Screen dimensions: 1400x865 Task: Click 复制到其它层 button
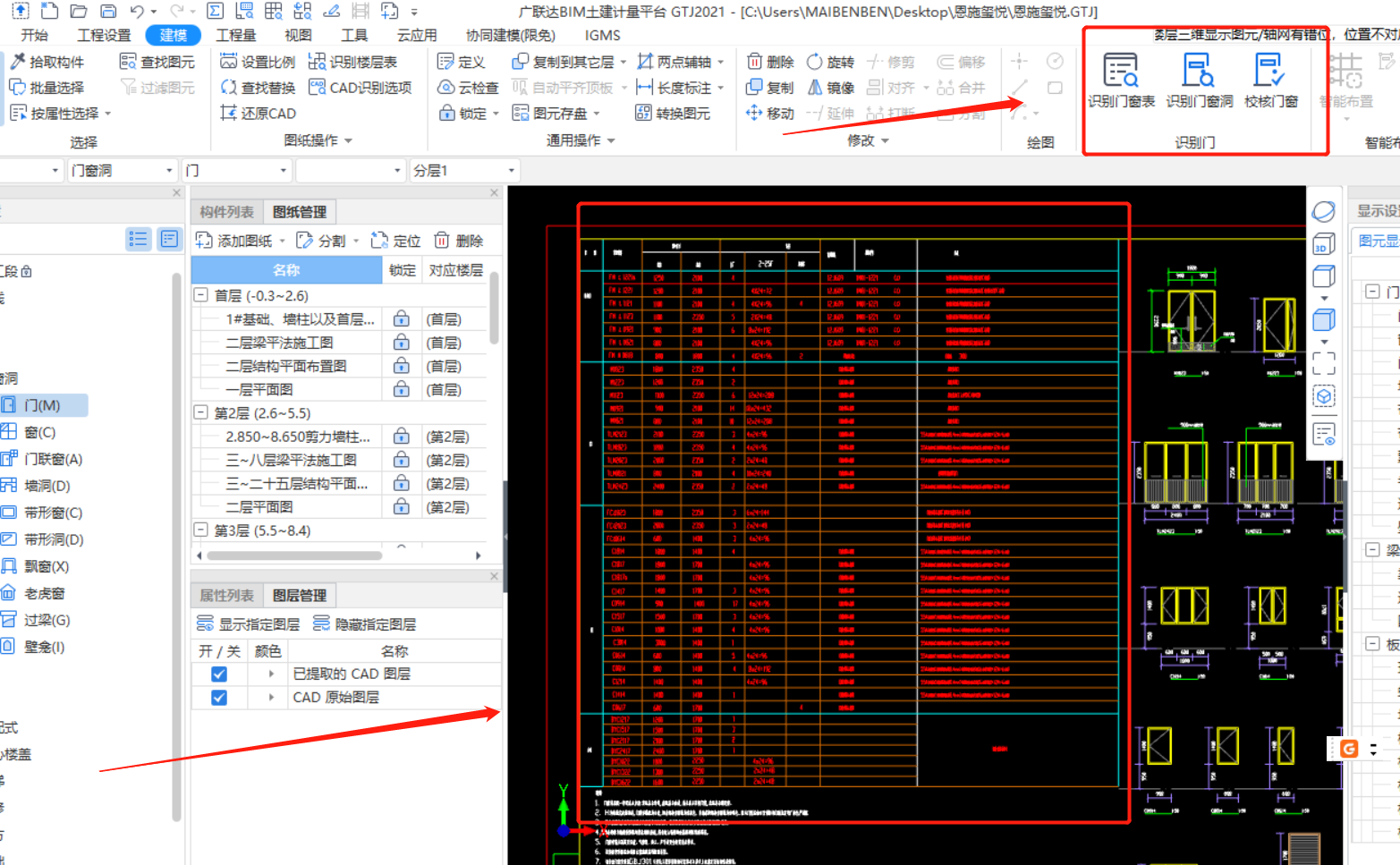(x=569, y=62)
